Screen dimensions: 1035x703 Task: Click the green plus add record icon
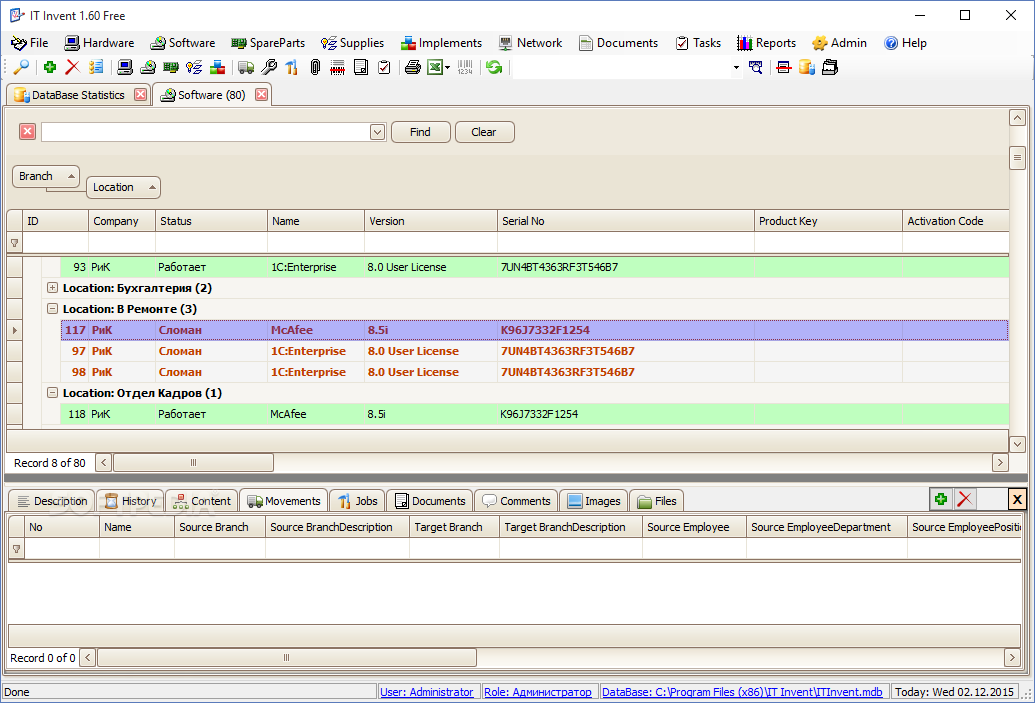49,67
